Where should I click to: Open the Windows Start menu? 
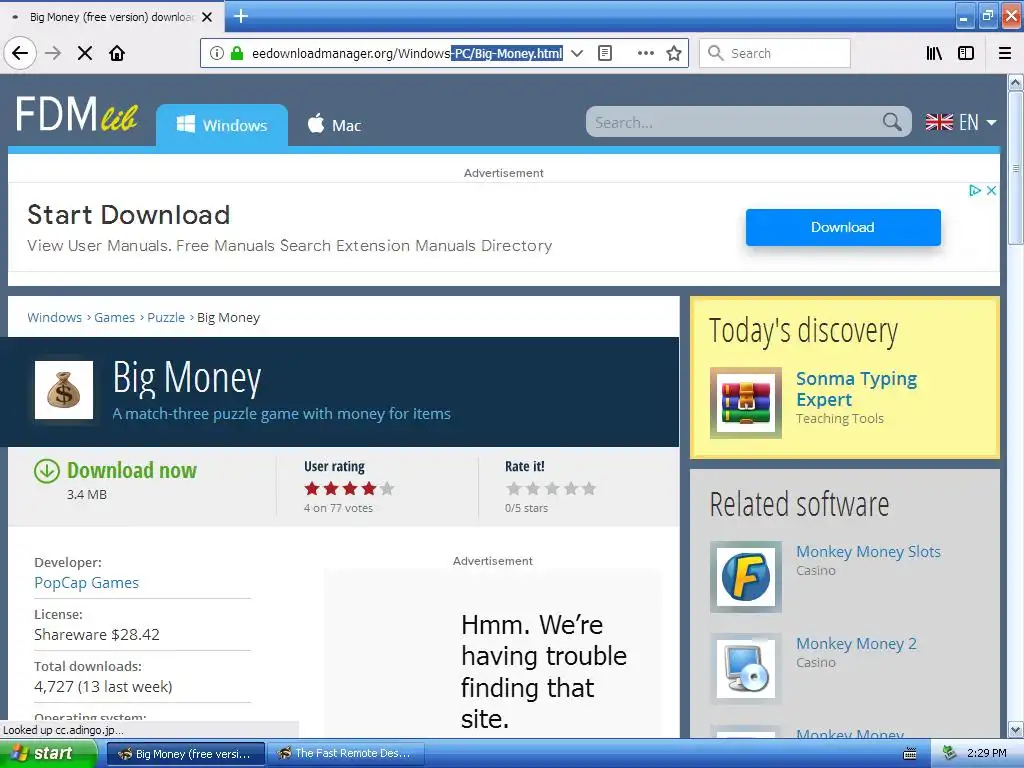coord(47,754)
